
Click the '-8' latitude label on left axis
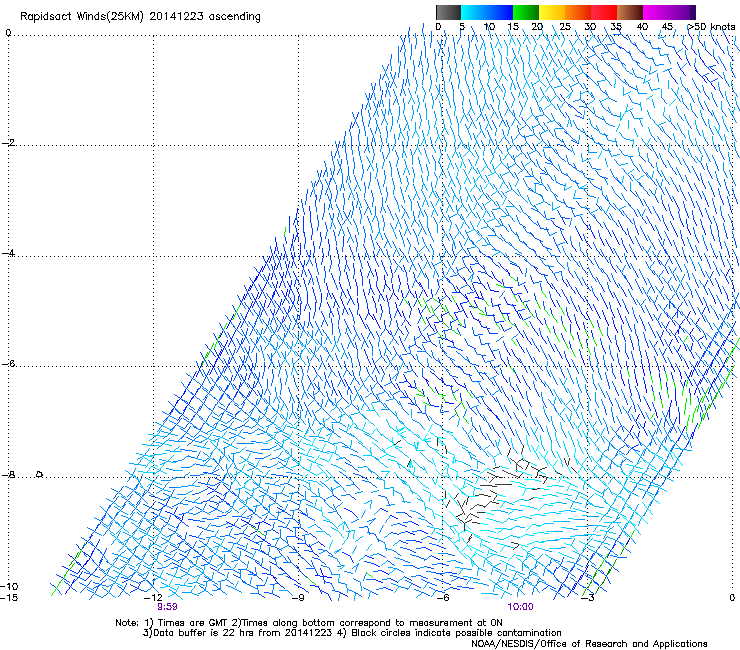coord(8,475)
